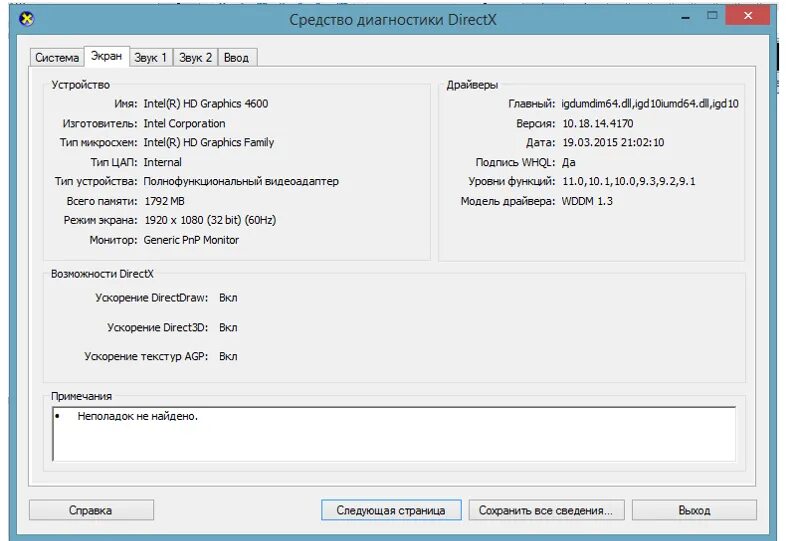
Task: Click inside the Примечания notes box
Action: [x=394, y=434]
